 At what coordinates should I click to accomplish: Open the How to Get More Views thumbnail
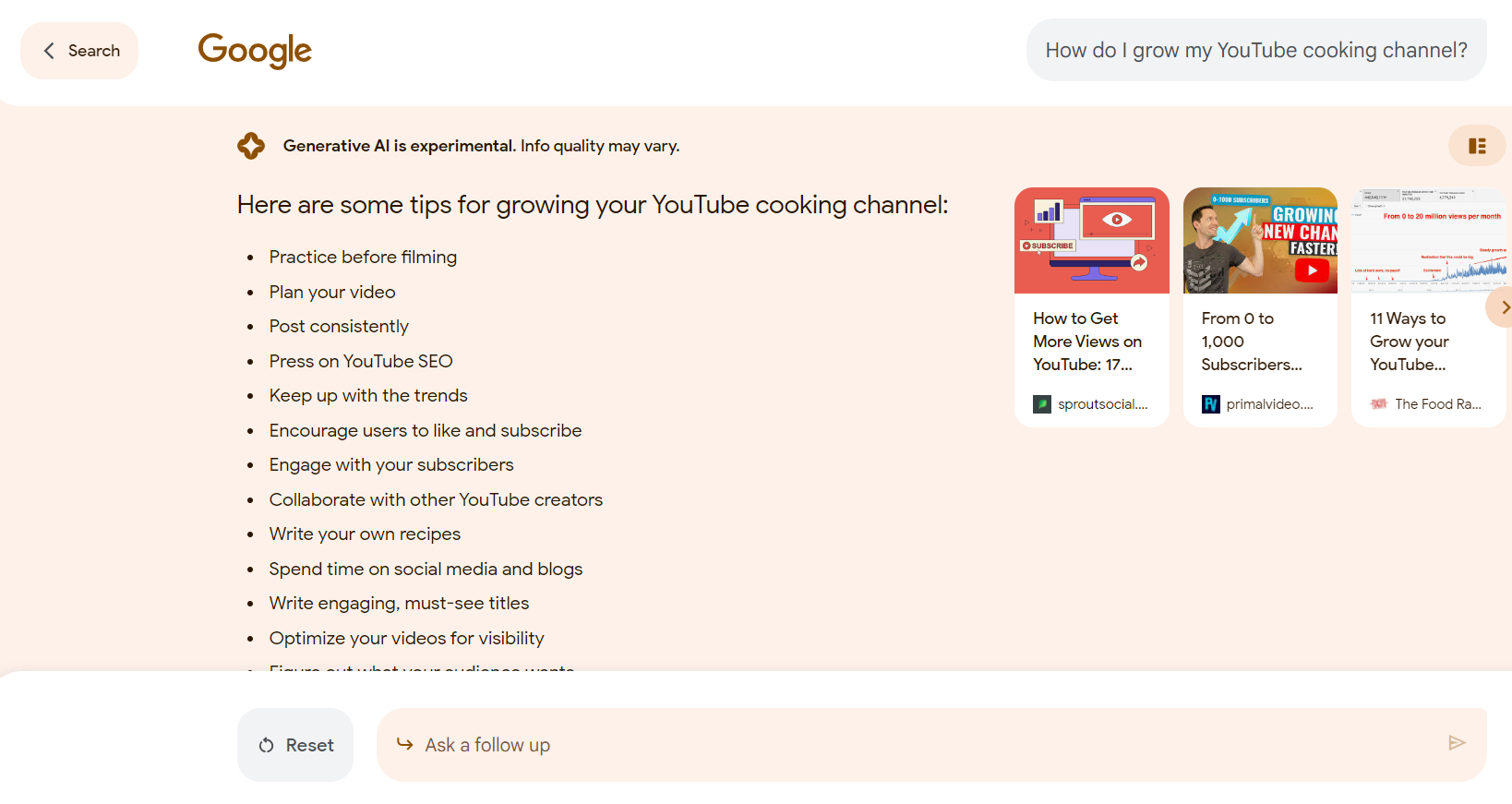click(1092, 241)
